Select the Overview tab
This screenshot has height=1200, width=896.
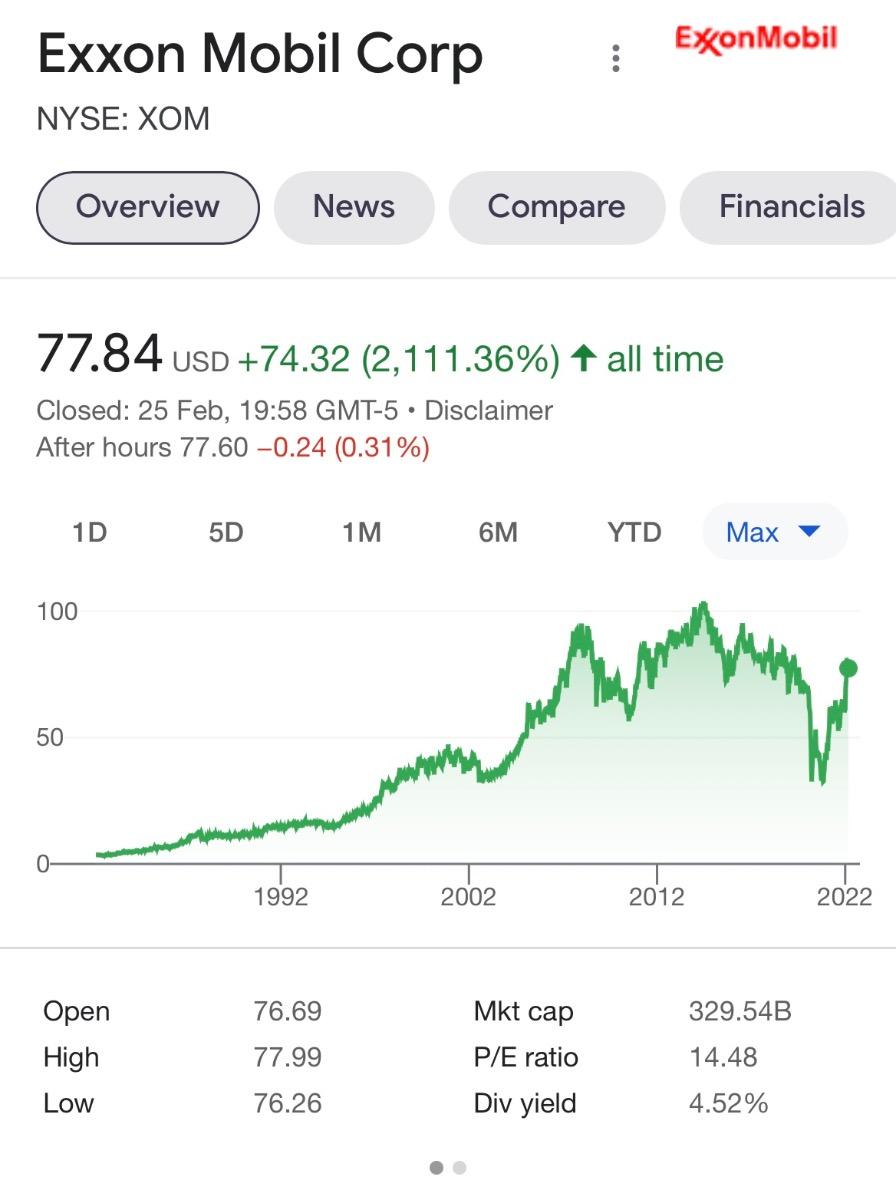coord(148,207)
